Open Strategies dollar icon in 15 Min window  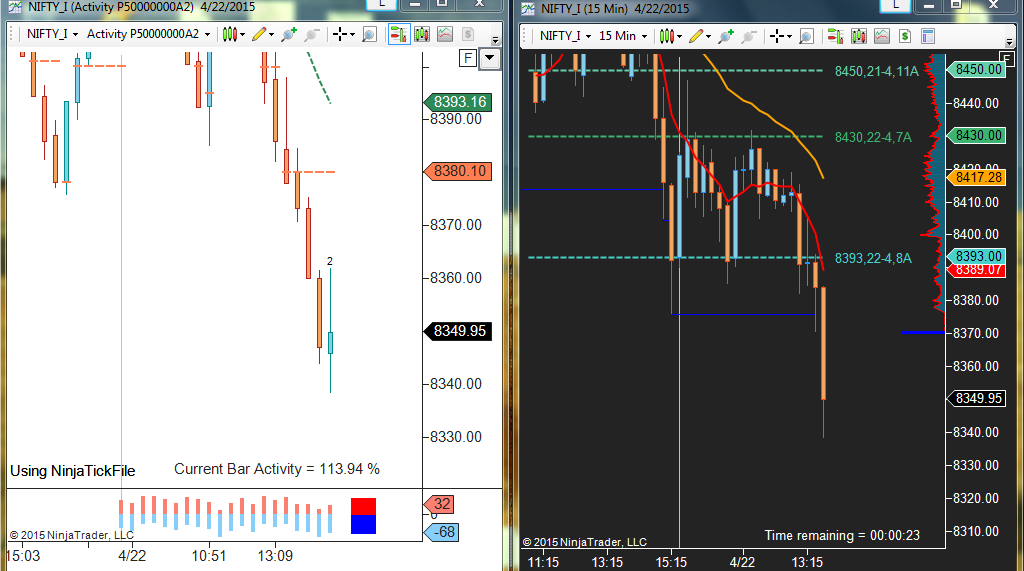[x=904, y=36]
